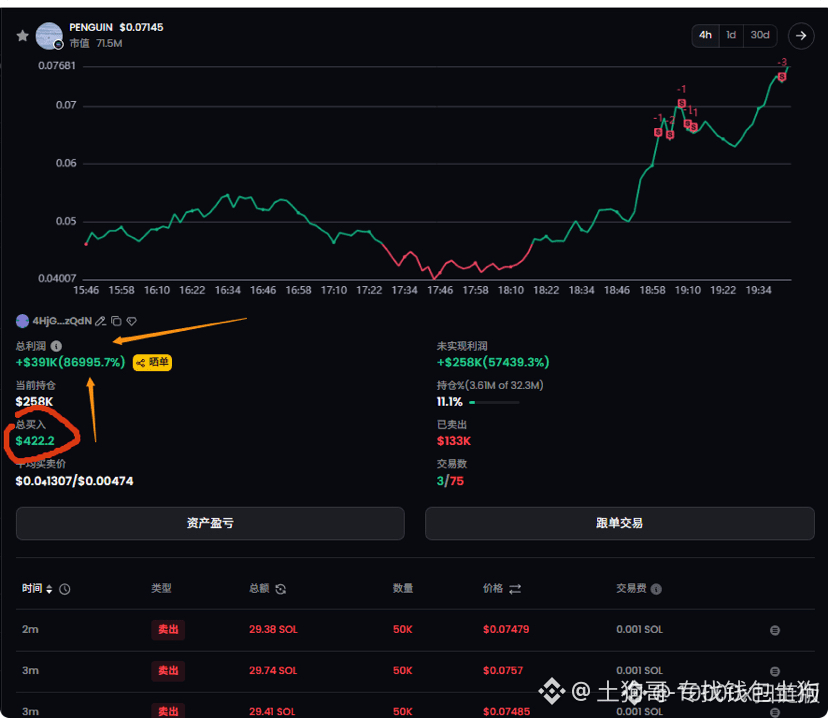Image resolution: width=828 pixels, height=718 pixels.
Task: Open the PENGUIN token avatar
Action: (49, 36)
